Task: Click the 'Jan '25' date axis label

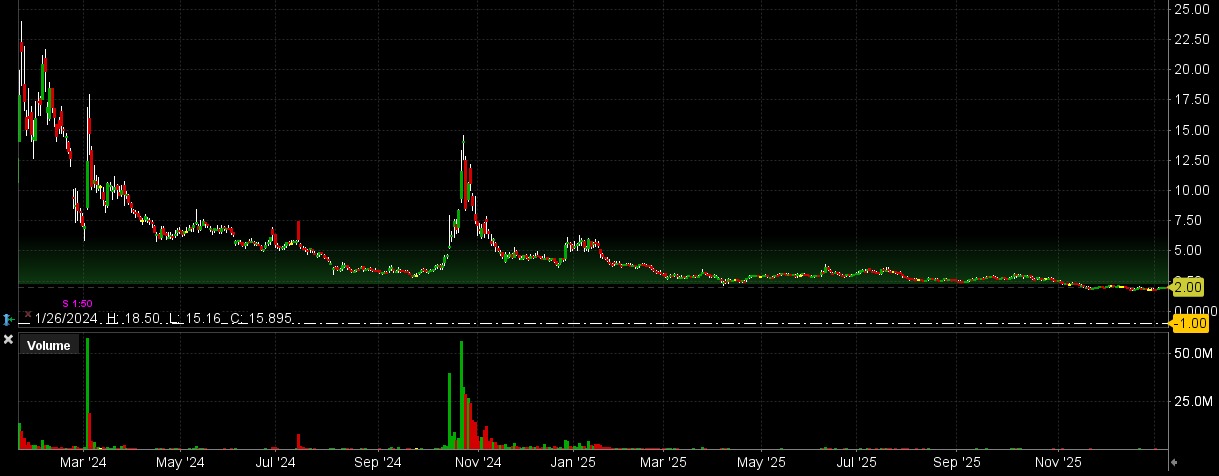Action: tap(574, 463)
